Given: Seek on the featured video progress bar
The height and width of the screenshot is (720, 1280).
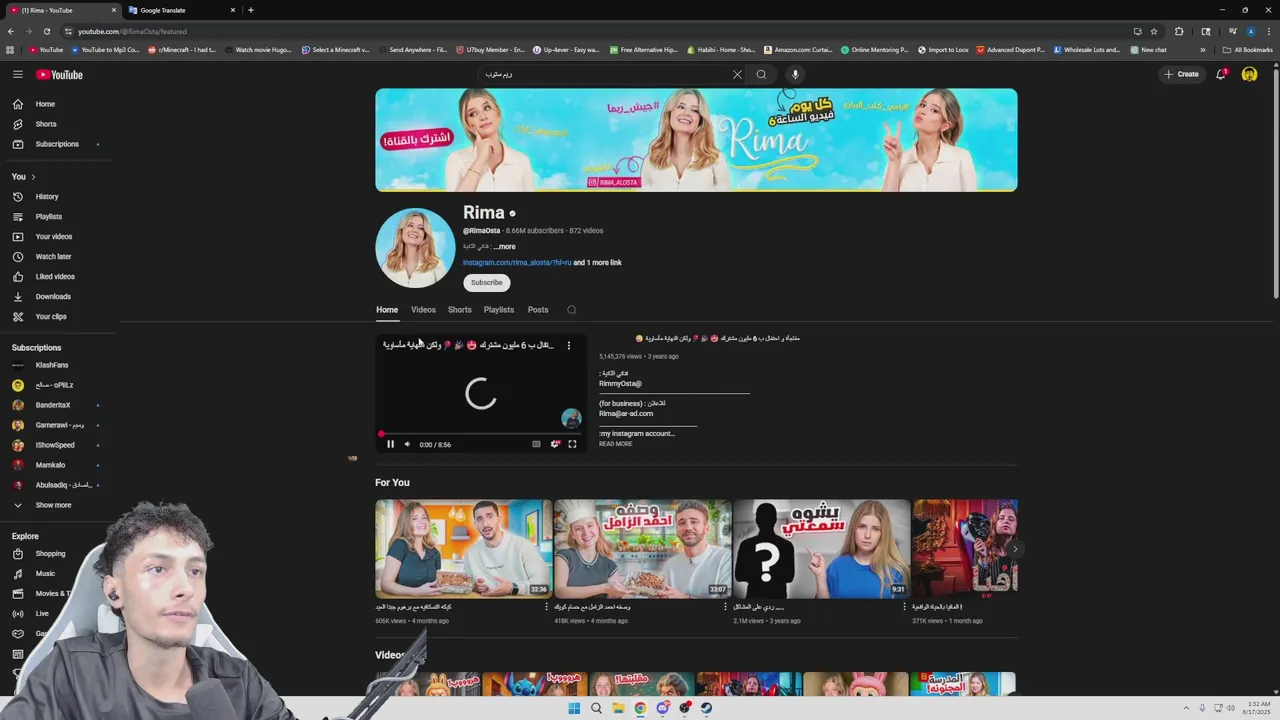Looking at the screenshot, I should point(481,435).
